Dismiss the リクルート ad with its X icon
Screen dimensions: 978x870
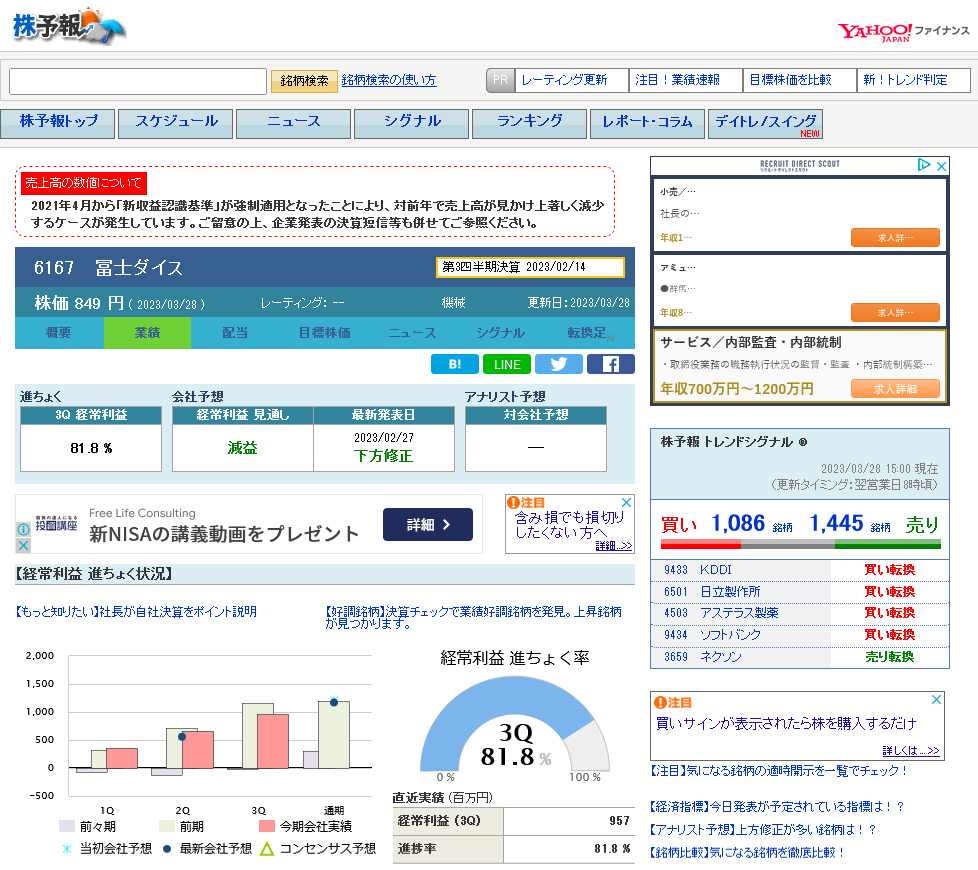(940, 167)
